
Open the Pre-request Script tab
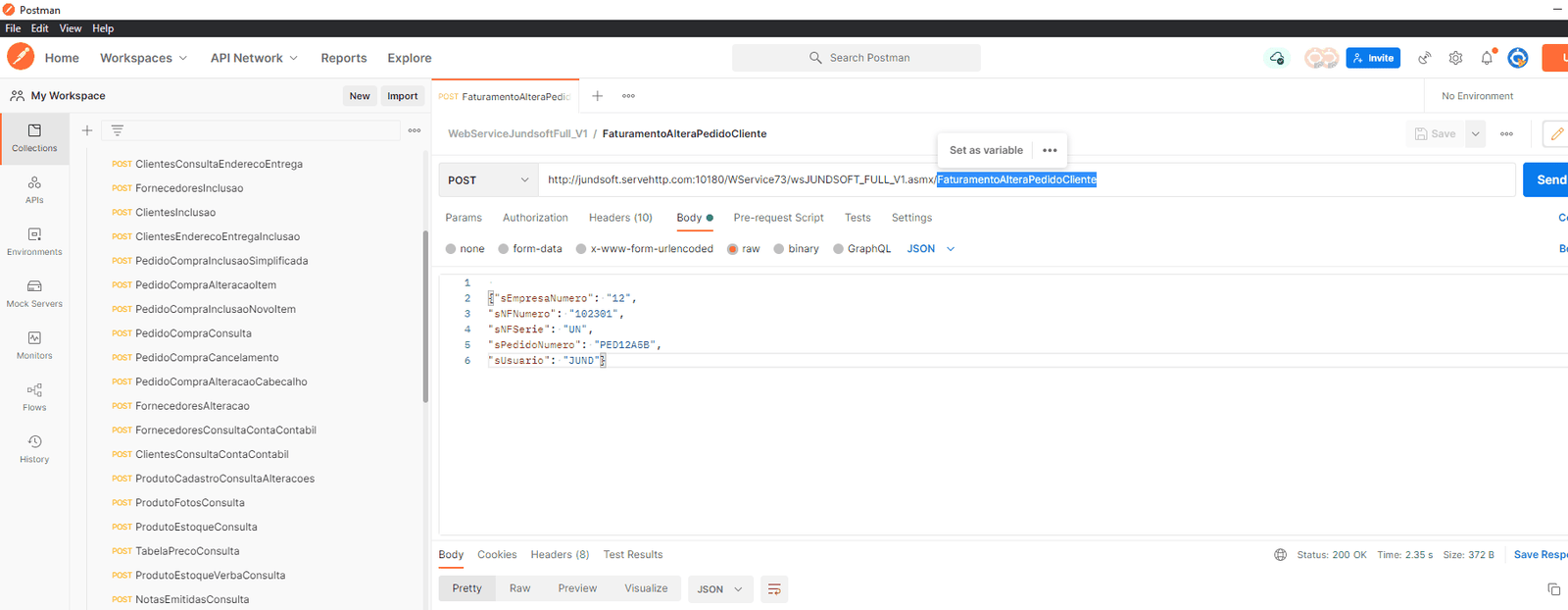click(778, 218)
